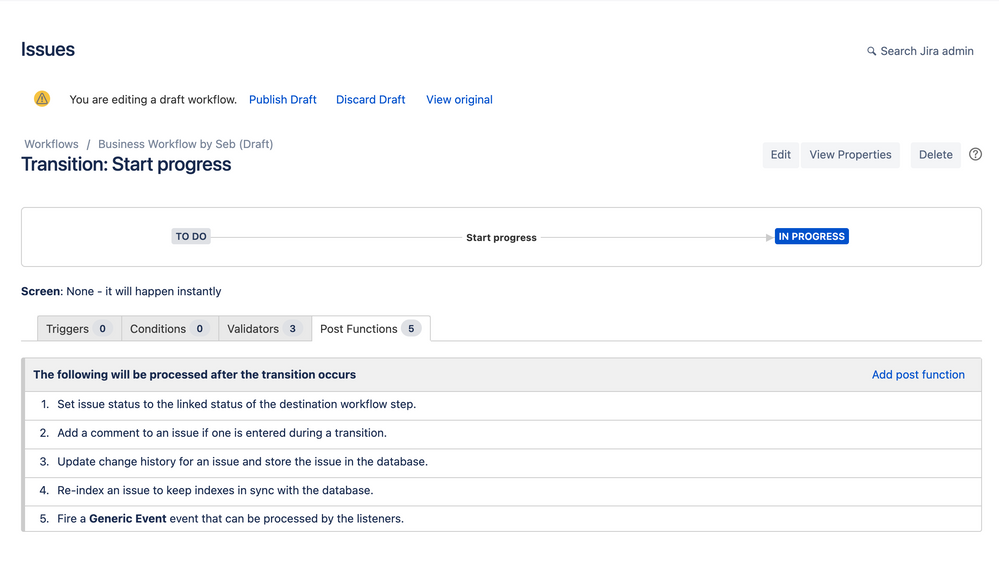
Task: Switch to the Conditions tab
Action: click(x=169, y=329)
